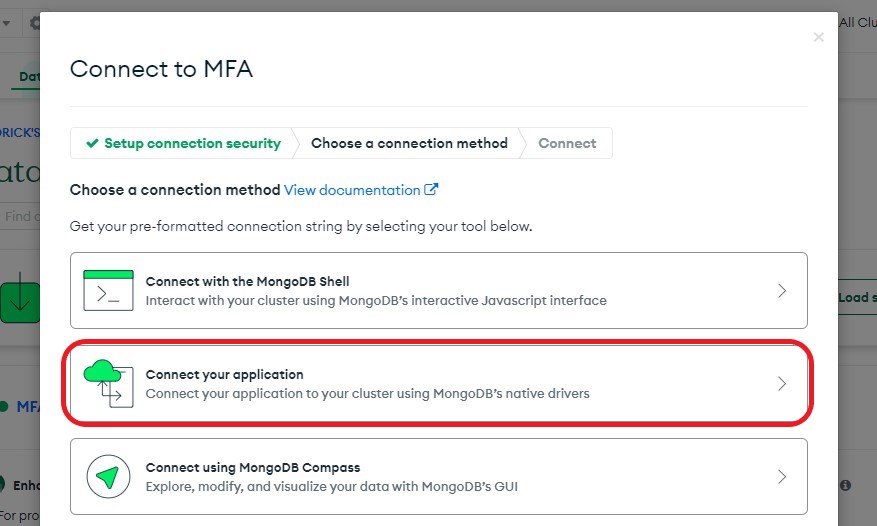
Task: Open the View documentation link
Action: (351, 190)
